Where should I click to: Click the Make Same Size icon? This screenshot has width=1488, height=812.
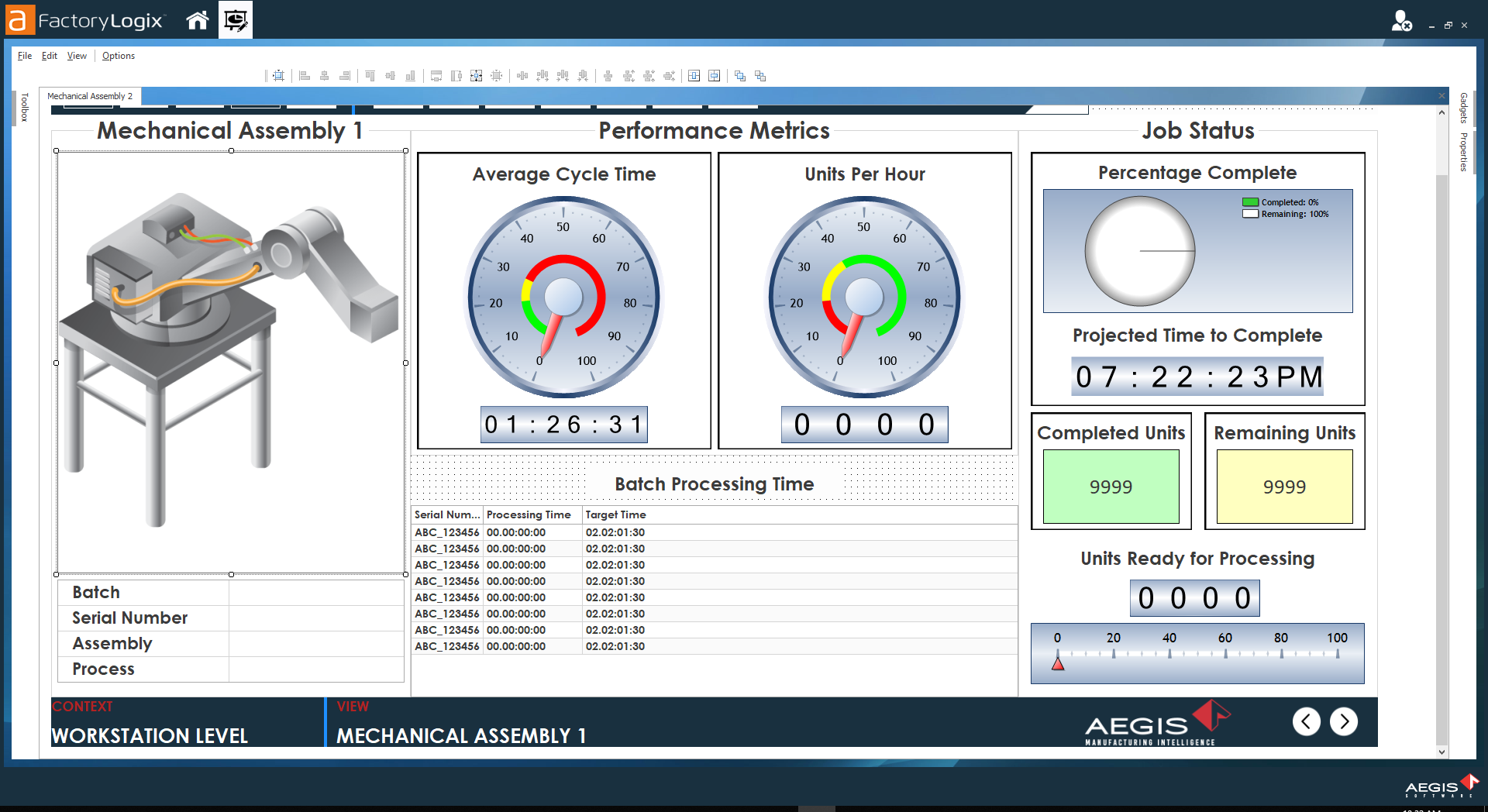tap(476, 76)
